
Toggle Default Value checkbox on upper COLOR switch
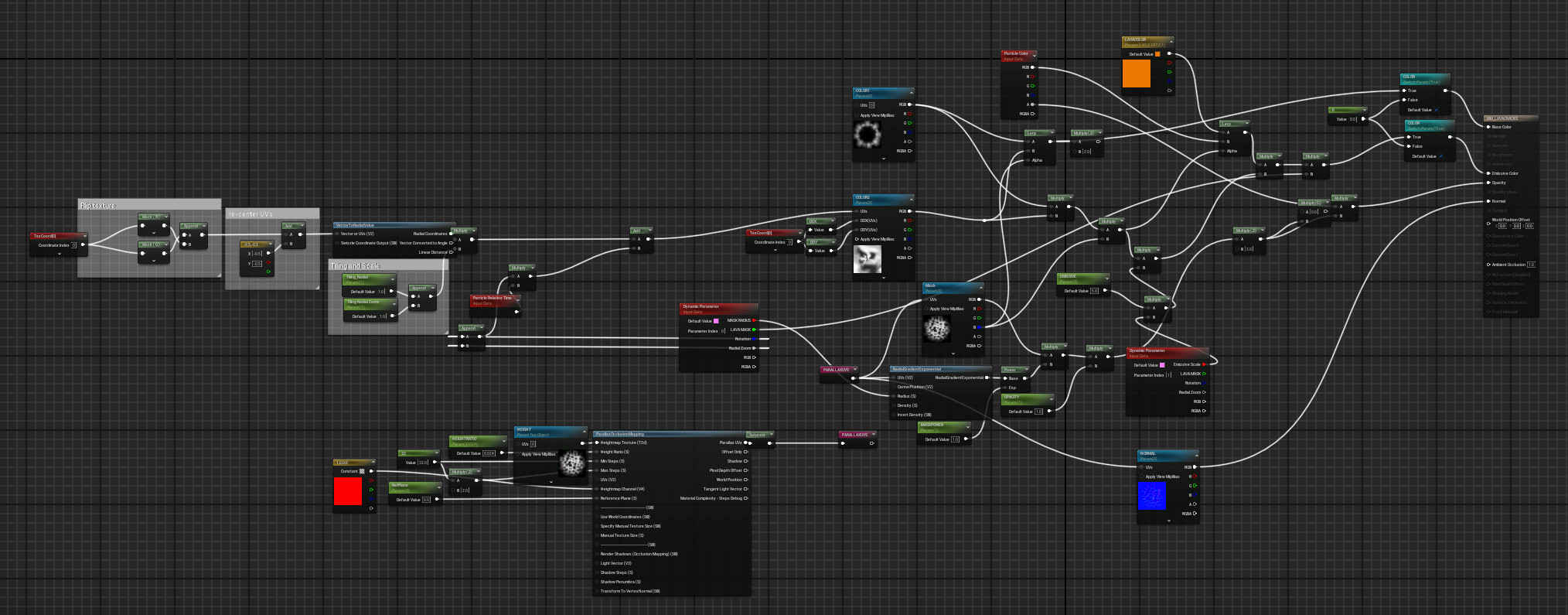pos(1437,110)
